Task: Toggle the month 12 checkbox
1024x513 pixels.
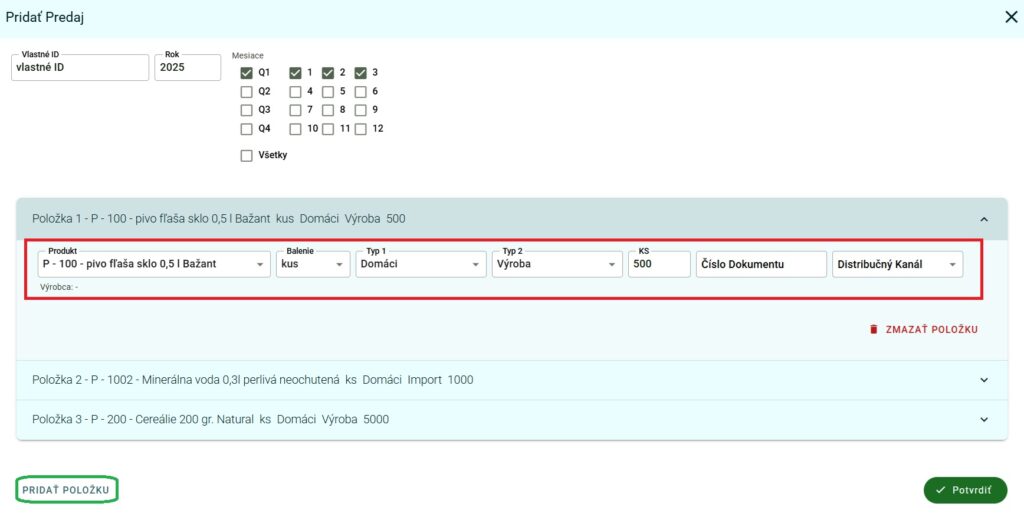Action: click(x=360, y=129)
